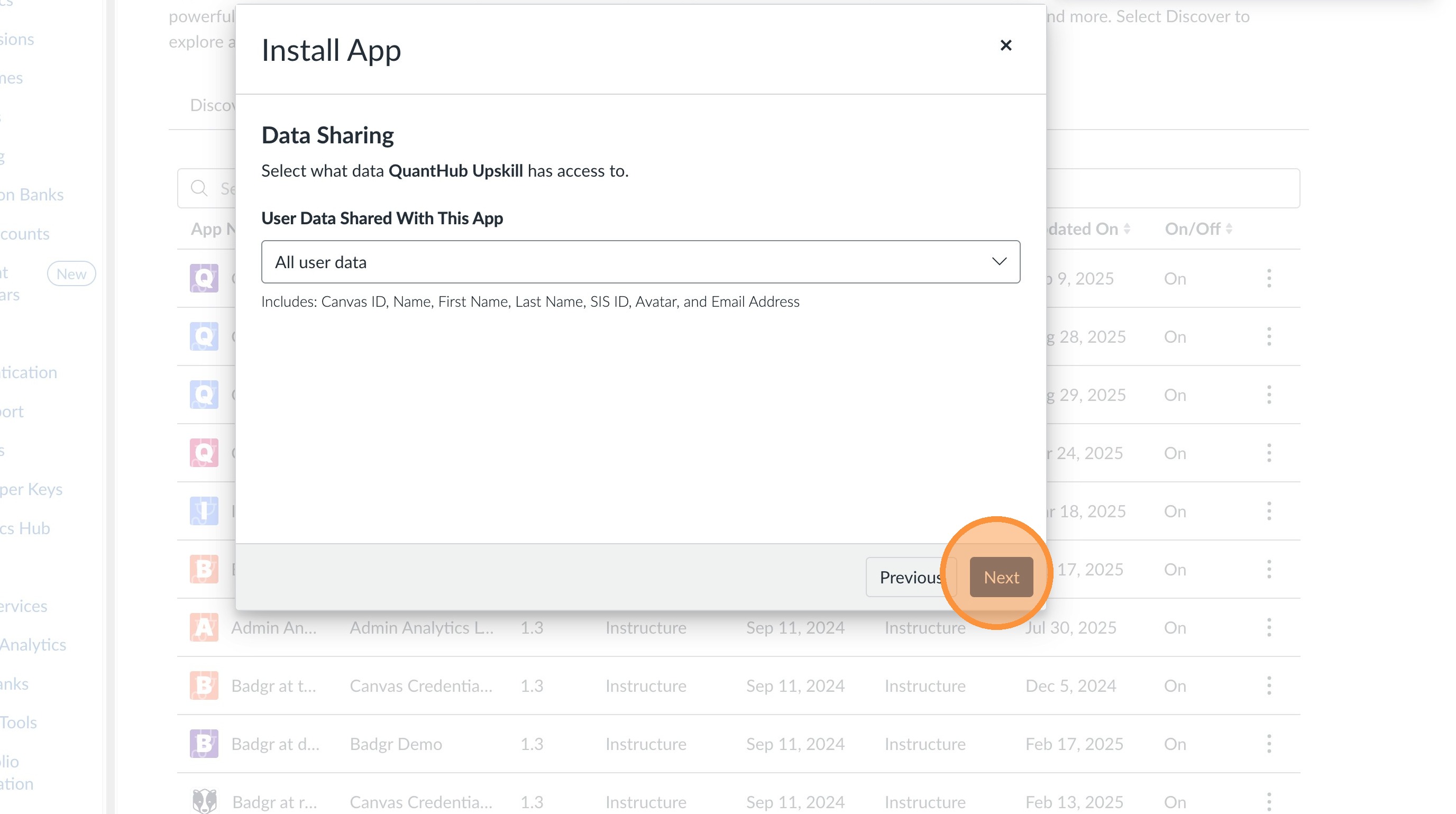Close the Install App dialog
Image resolution: width=1456 pixels, height=814 pixels.
click(1005, 45)
